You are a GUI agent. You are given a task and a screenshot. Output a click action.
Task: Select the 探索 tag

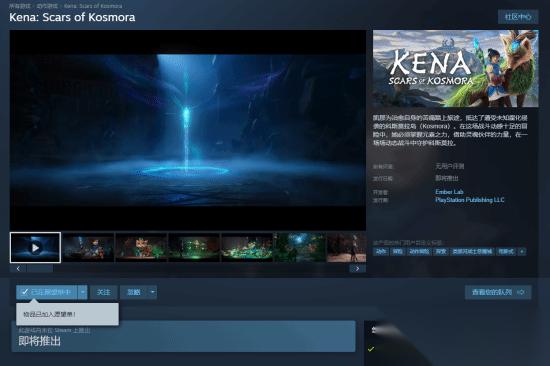click(x=441, y=251)
